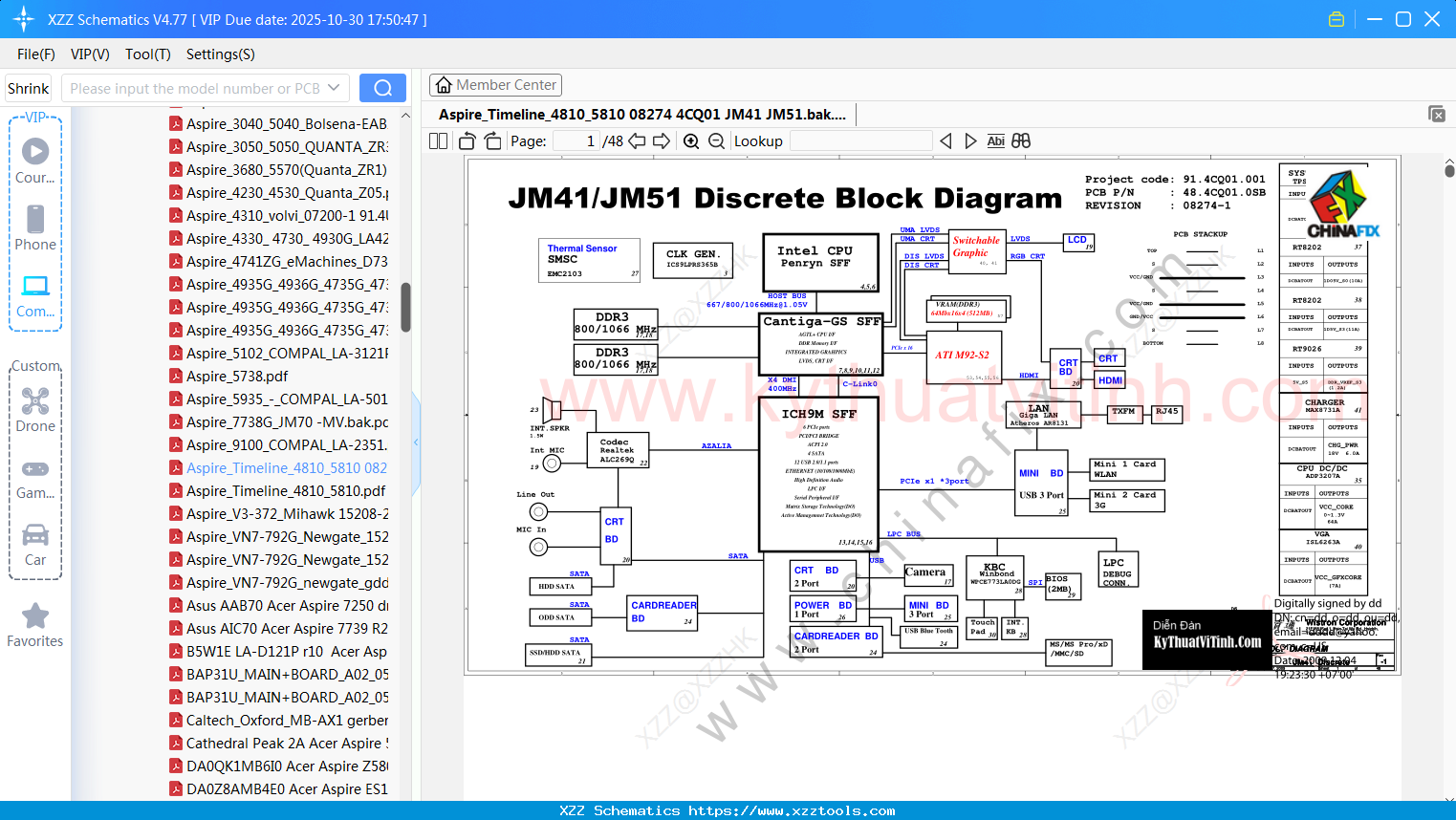Viewport: 1456px width, 820px height.
Task: Open the Tool(T) menu
Action: point(148,54)
